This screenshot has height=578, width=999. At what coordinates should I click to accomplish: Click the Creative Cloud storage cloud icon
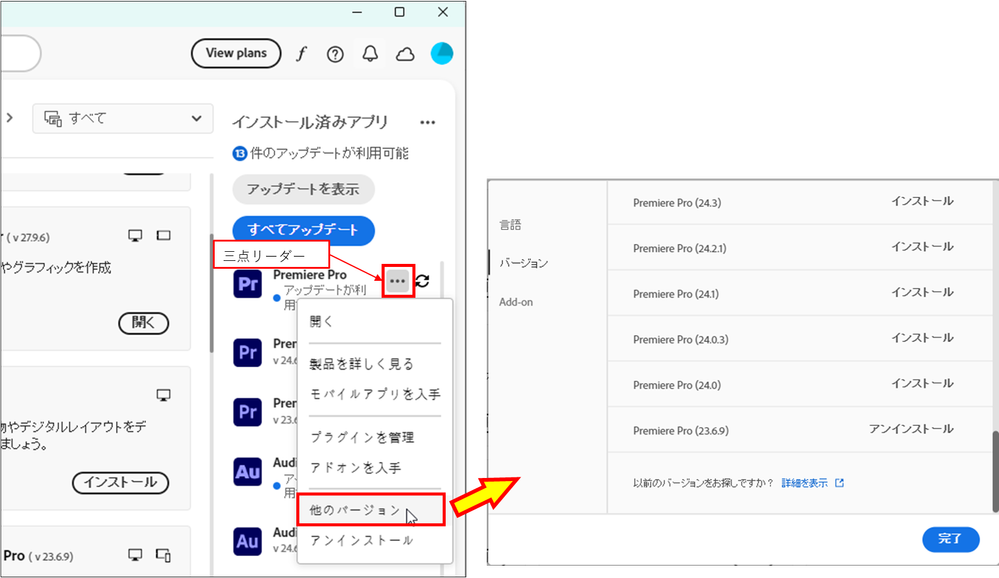[x=404, y=53]
